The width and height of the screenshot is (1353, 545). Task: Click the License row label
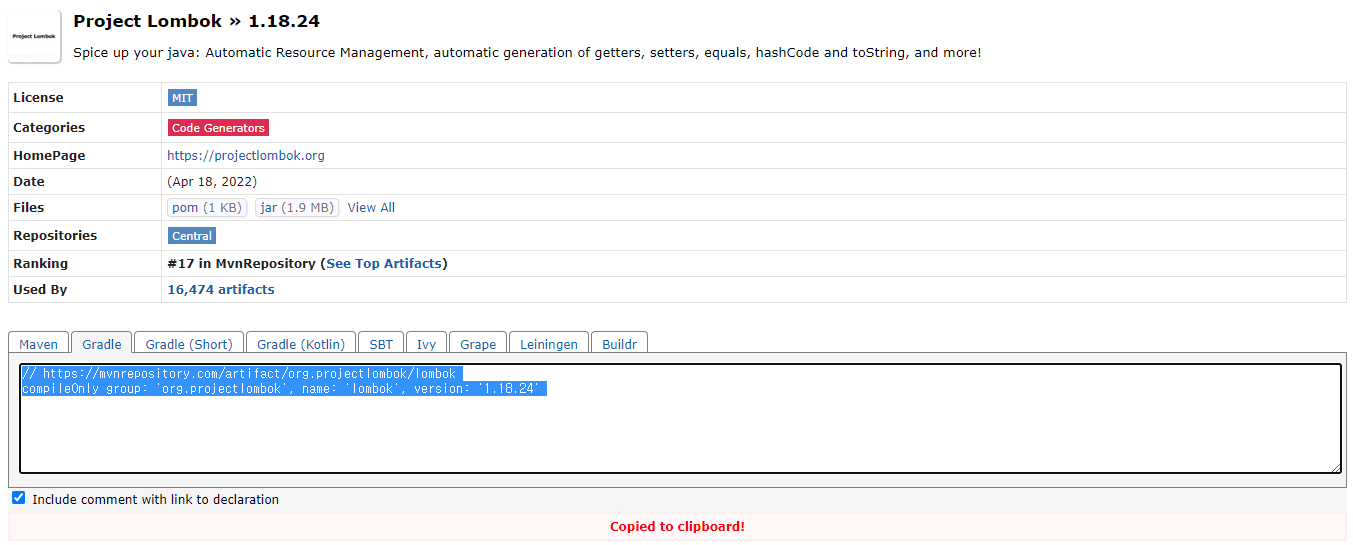tap(38, 98)
